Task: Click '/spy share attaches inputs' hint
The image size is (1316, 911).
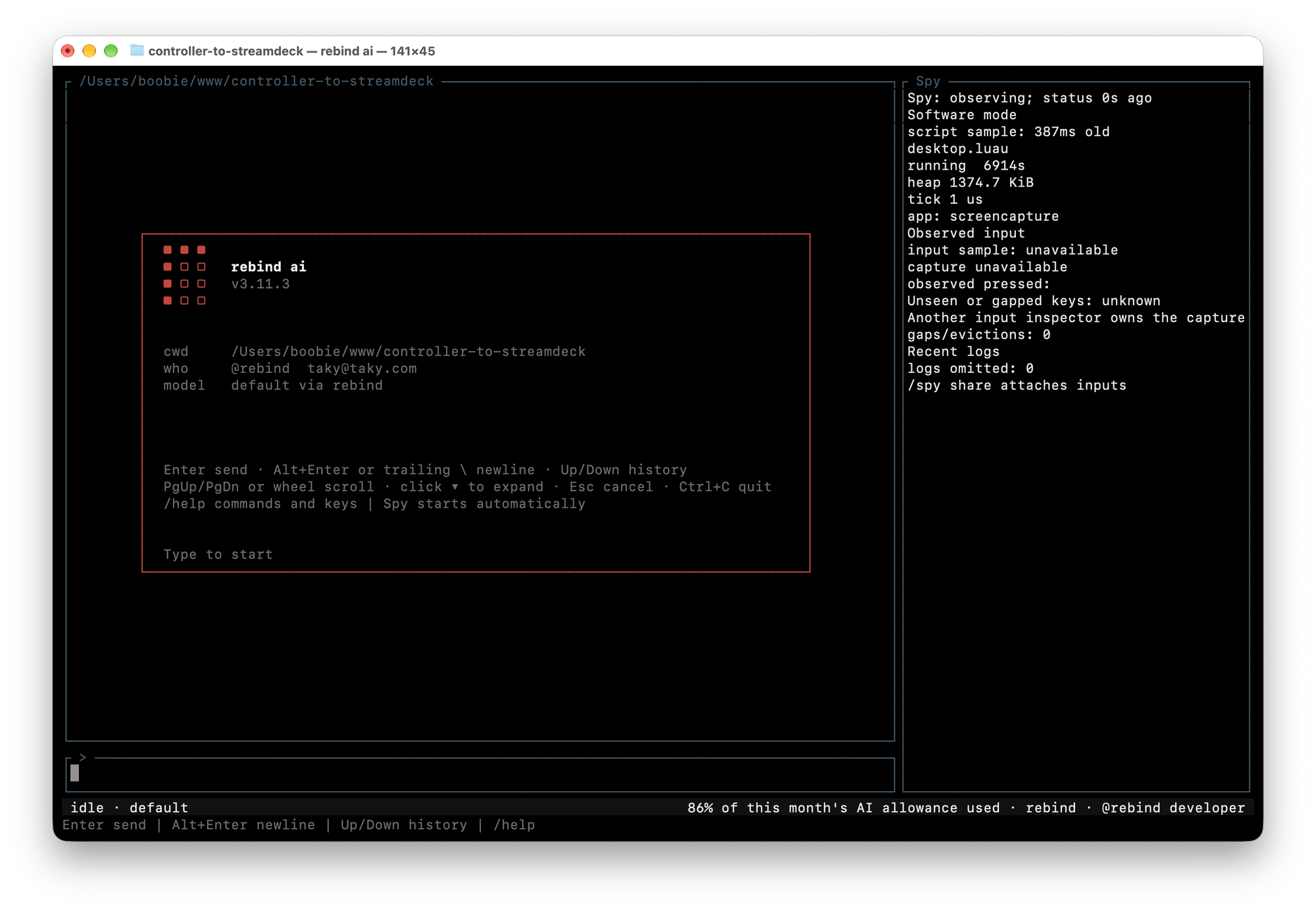Action: point(1017,385)
